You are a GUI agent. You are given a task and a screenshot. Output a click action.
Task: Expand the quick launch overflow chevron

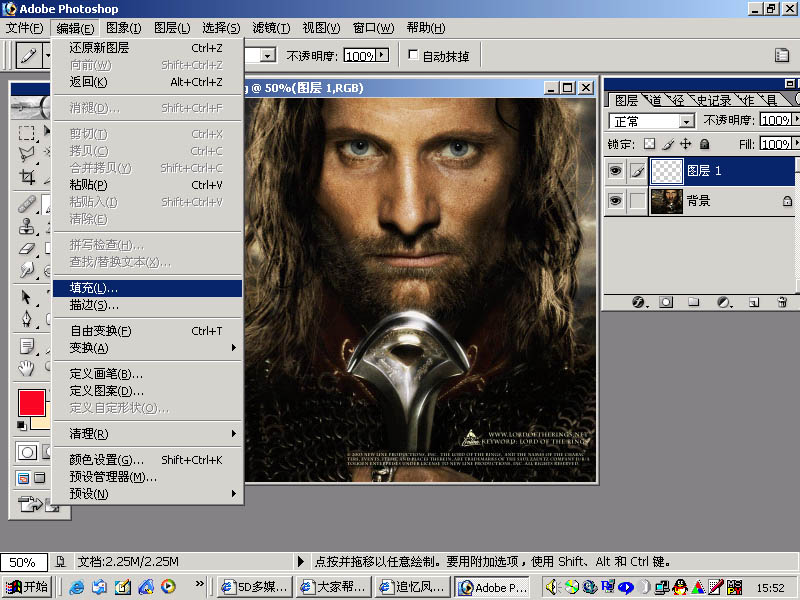point(199,583)
